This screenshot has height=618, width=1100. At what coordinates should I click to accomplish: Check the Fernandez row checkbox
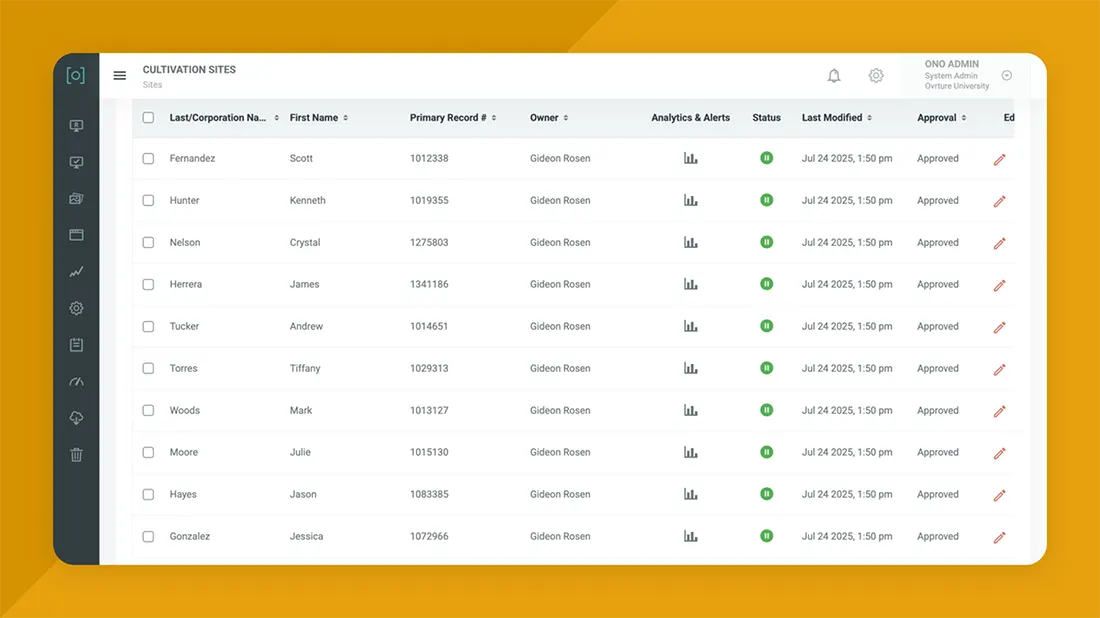point(148,159)
